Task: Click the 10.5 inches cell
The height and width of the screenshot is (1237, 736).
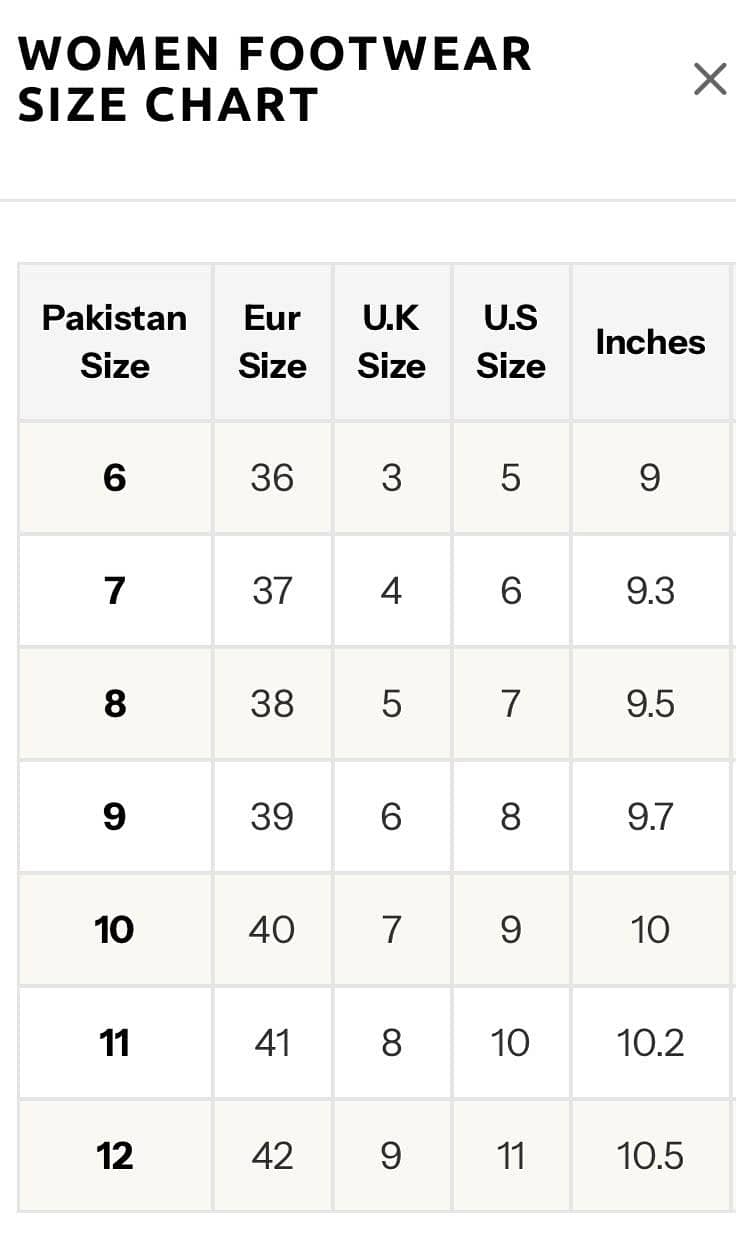Action: point(650,1156)
